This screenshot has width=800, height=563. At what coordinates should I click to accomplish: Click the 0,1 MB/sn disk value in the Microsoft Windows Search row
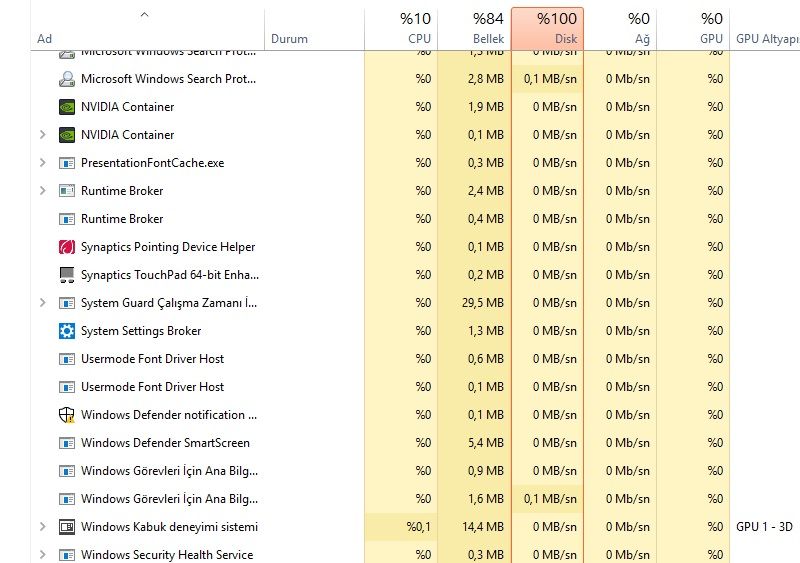(x=550, y=79)
